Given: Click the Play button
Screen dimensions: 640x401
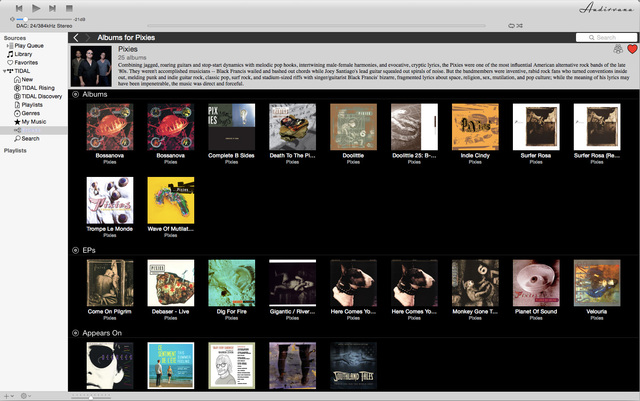Looking at the screenshot, I should (x=35, y=8).
